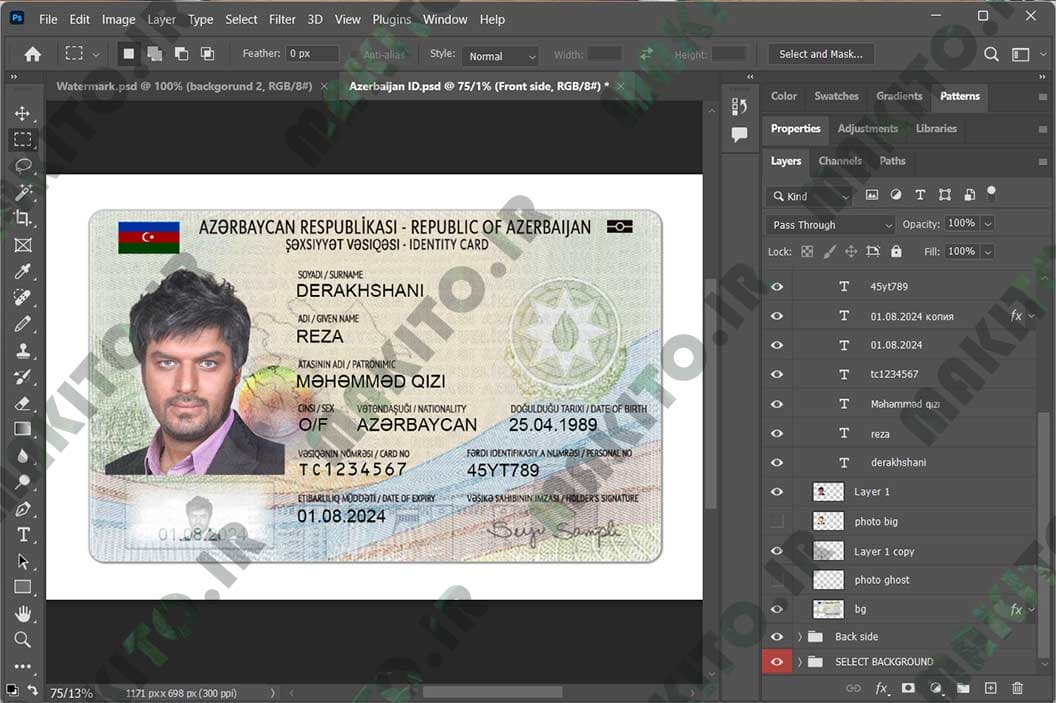Select the Hand tool
Image resolution: width=1056 pixels, height=703 pixels.
coord(22,613)
